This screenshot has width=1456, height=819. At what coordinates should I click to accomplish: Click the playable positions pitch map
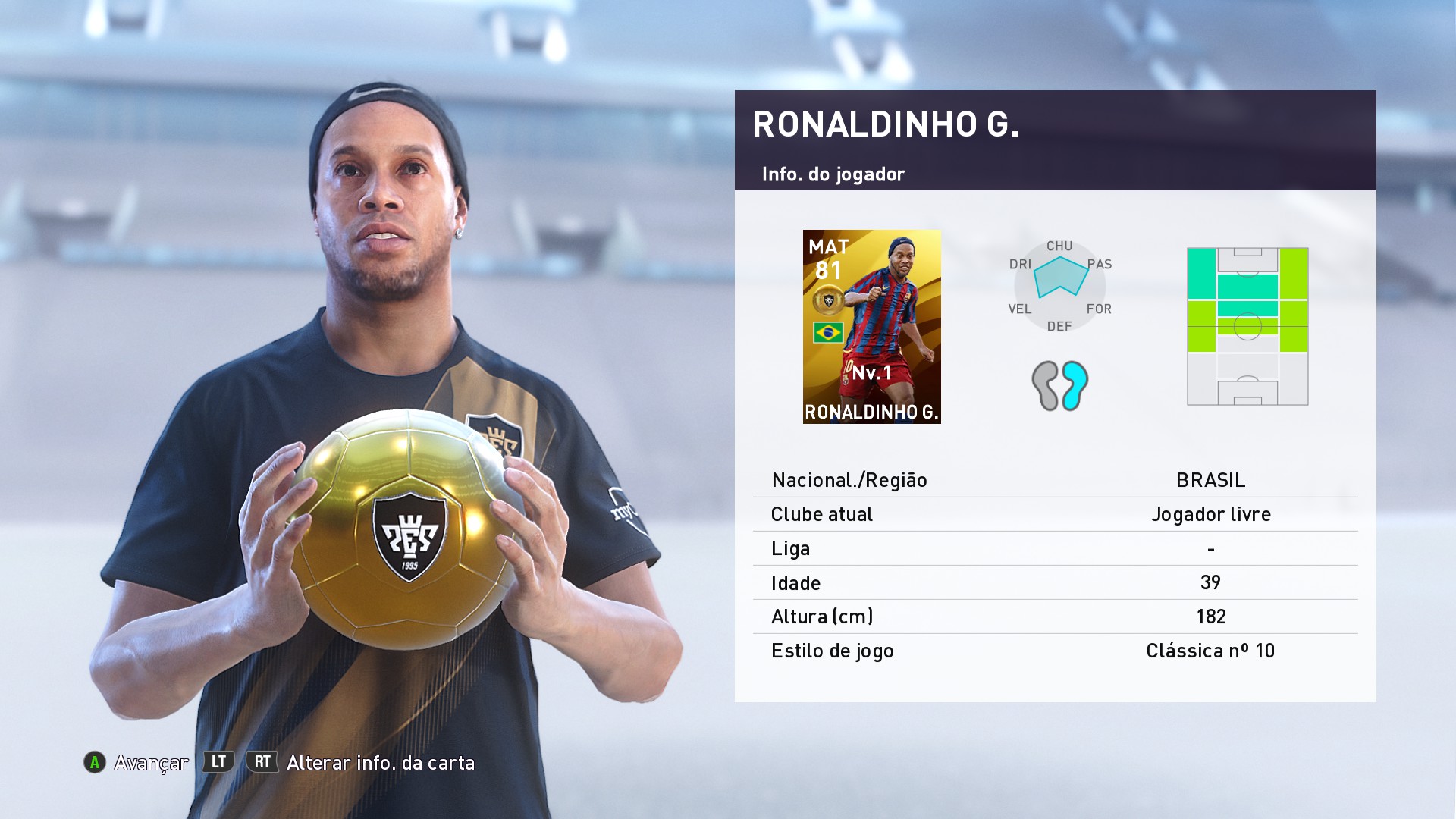tap(1247, 326)
